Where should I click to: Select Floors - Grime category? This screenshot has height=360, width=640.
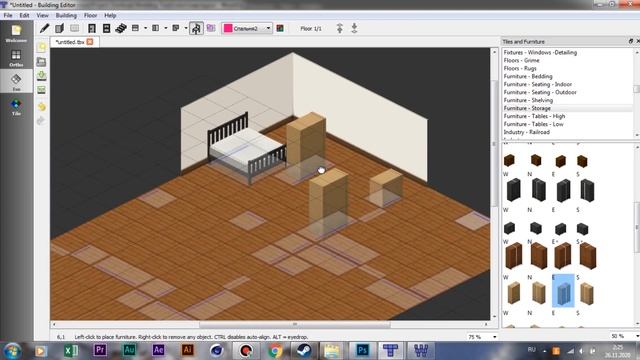click(521, 60)
